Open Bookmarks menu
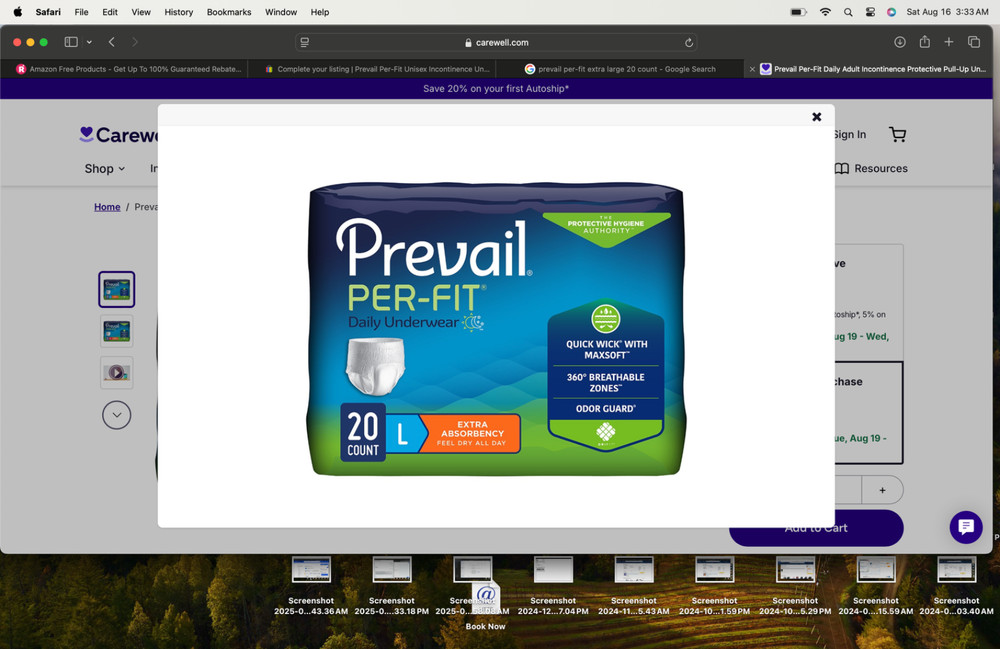This screenshot has height=649, width=1000. (x=229, y=11)
